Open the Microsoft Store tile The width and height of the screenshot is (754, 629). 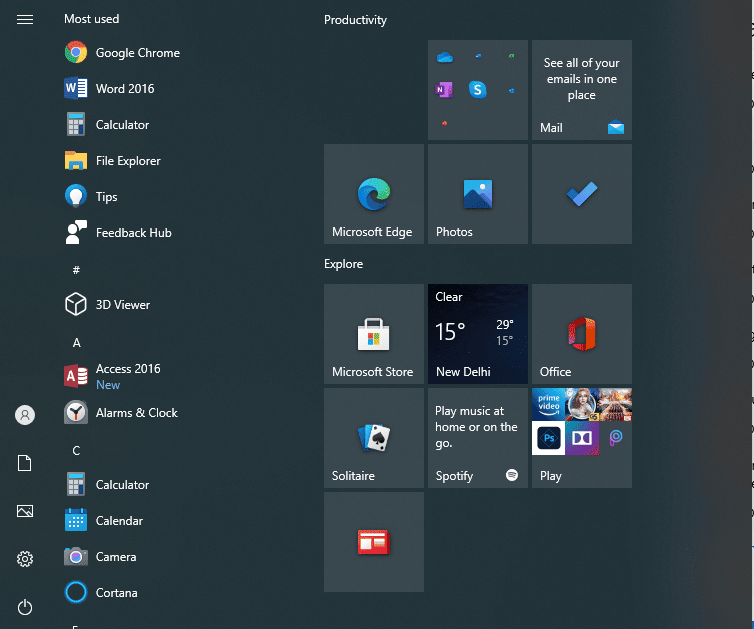pos(374,334)
